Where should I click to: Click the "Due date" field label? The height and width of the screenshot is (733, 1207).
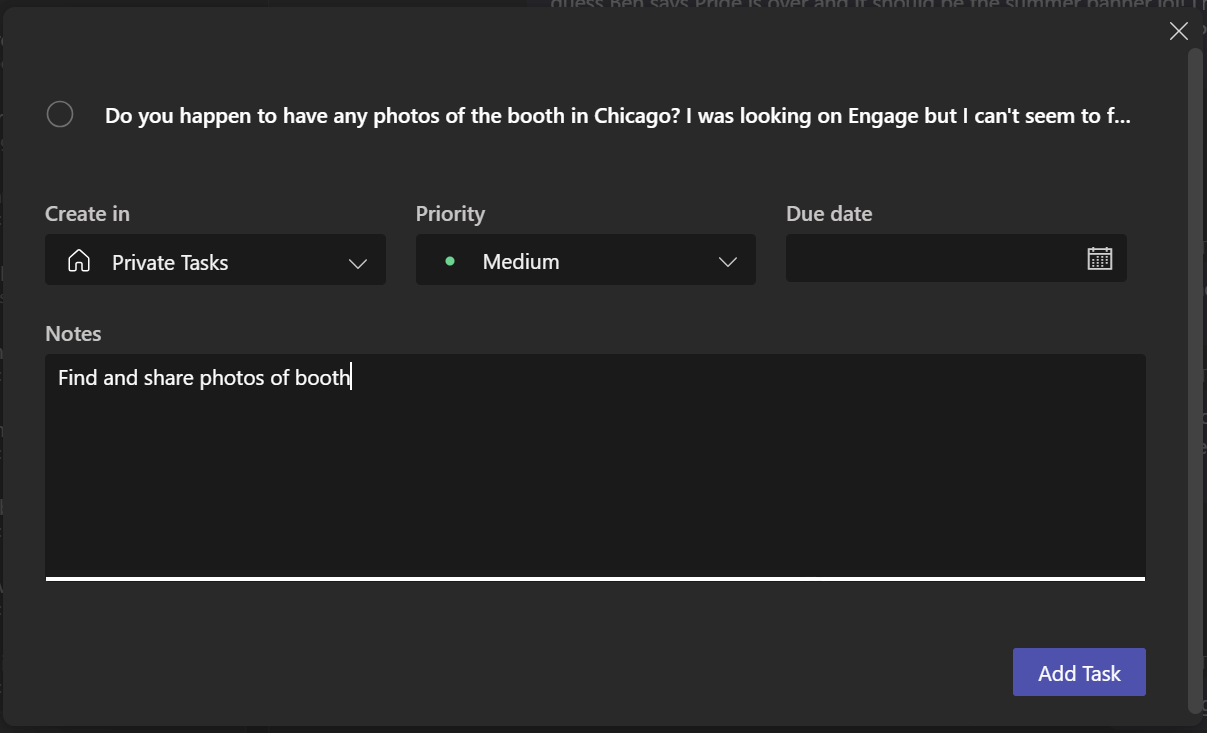tap(829, 214)
